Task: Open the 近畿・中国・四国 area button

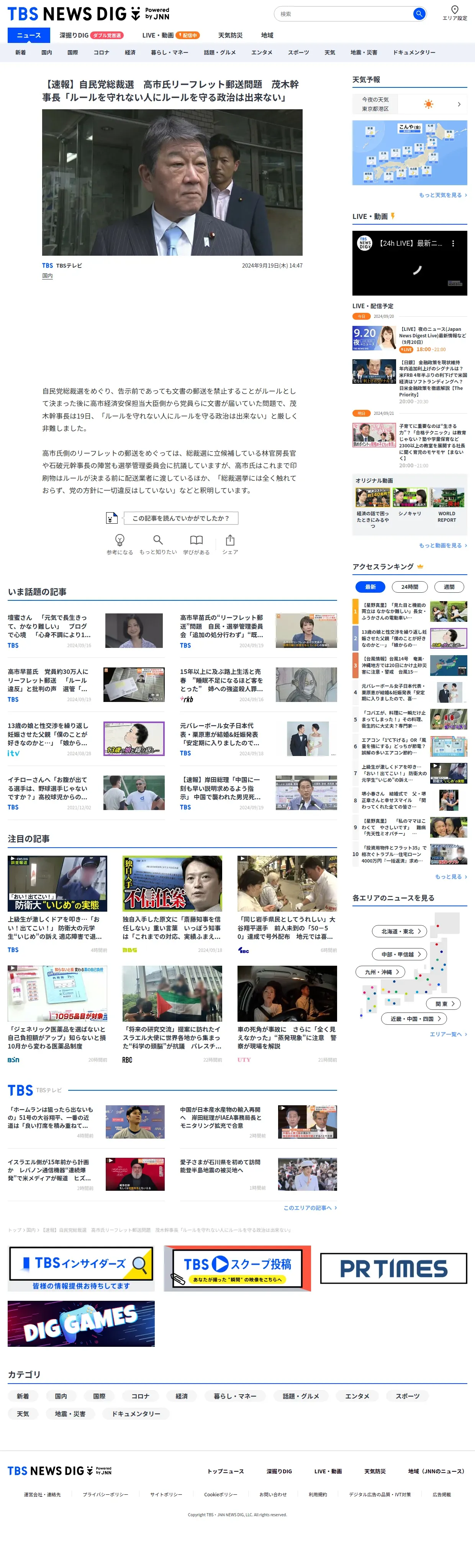Action: [x=414, y=1018]
